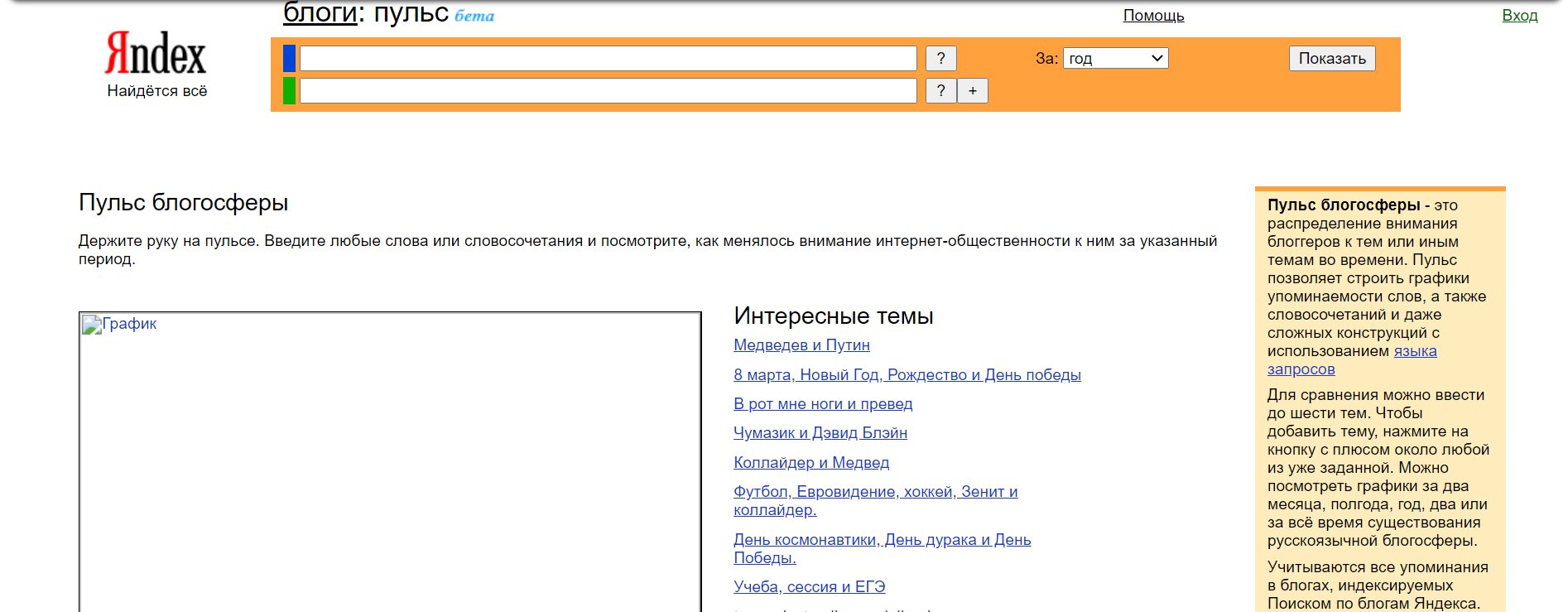
Task: Add a topic with the + button
Action: (973, 90)
